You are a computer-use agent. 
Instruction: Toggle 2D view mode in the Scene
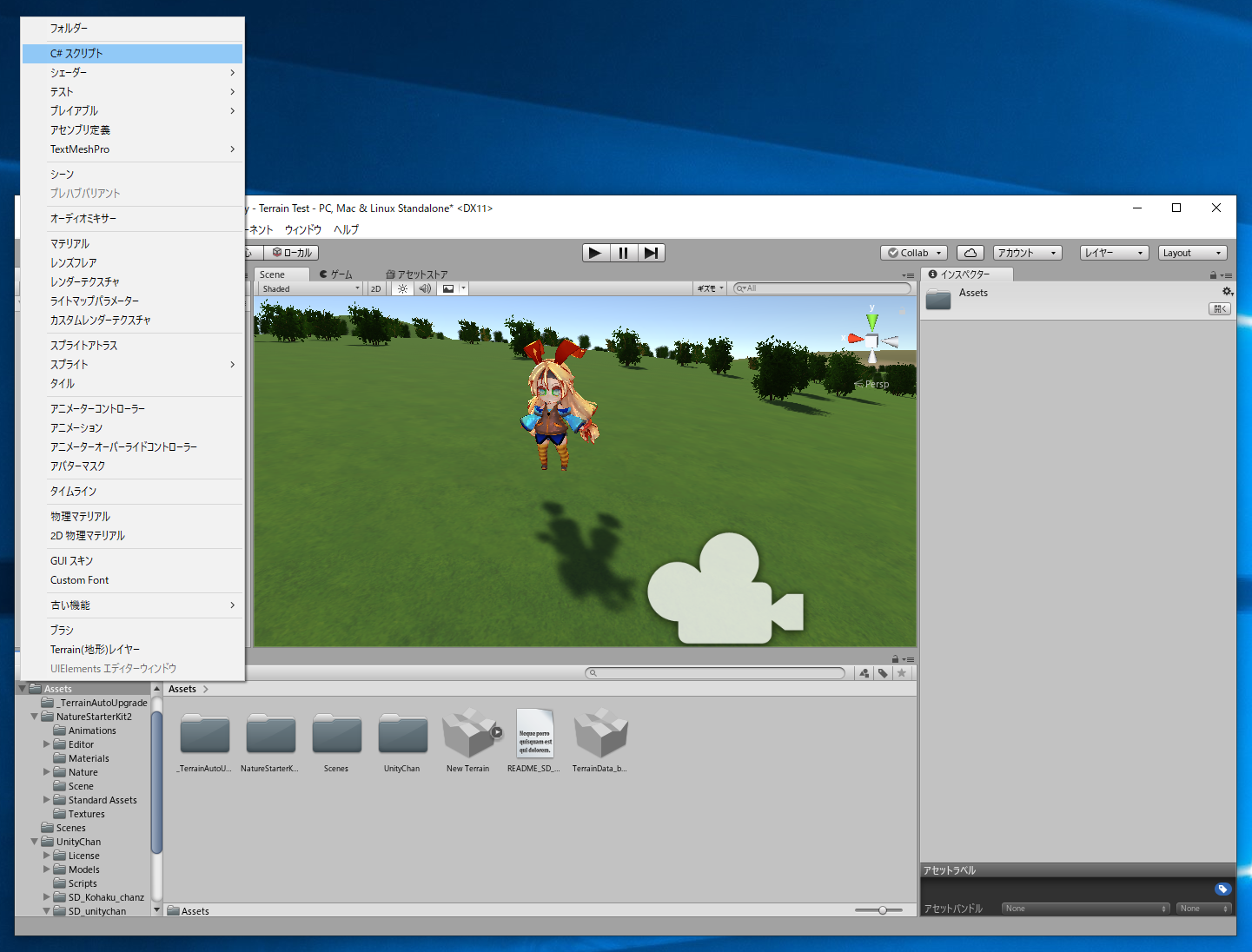coord(376,288)
